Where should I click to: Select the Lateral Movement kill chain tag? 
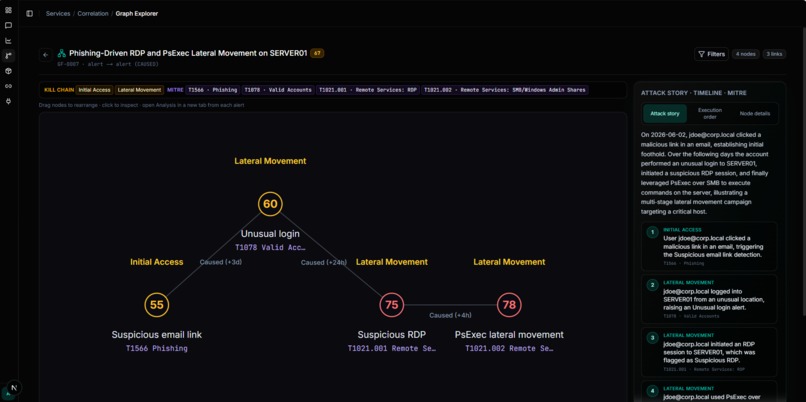139,90
